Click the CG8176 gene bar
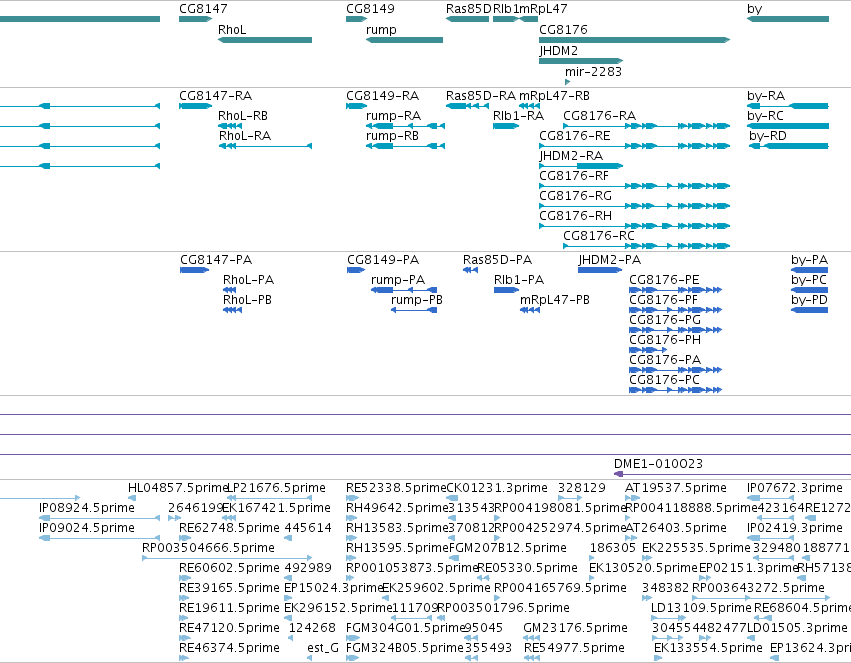851x663 pixels. click(x=634, y=40)
